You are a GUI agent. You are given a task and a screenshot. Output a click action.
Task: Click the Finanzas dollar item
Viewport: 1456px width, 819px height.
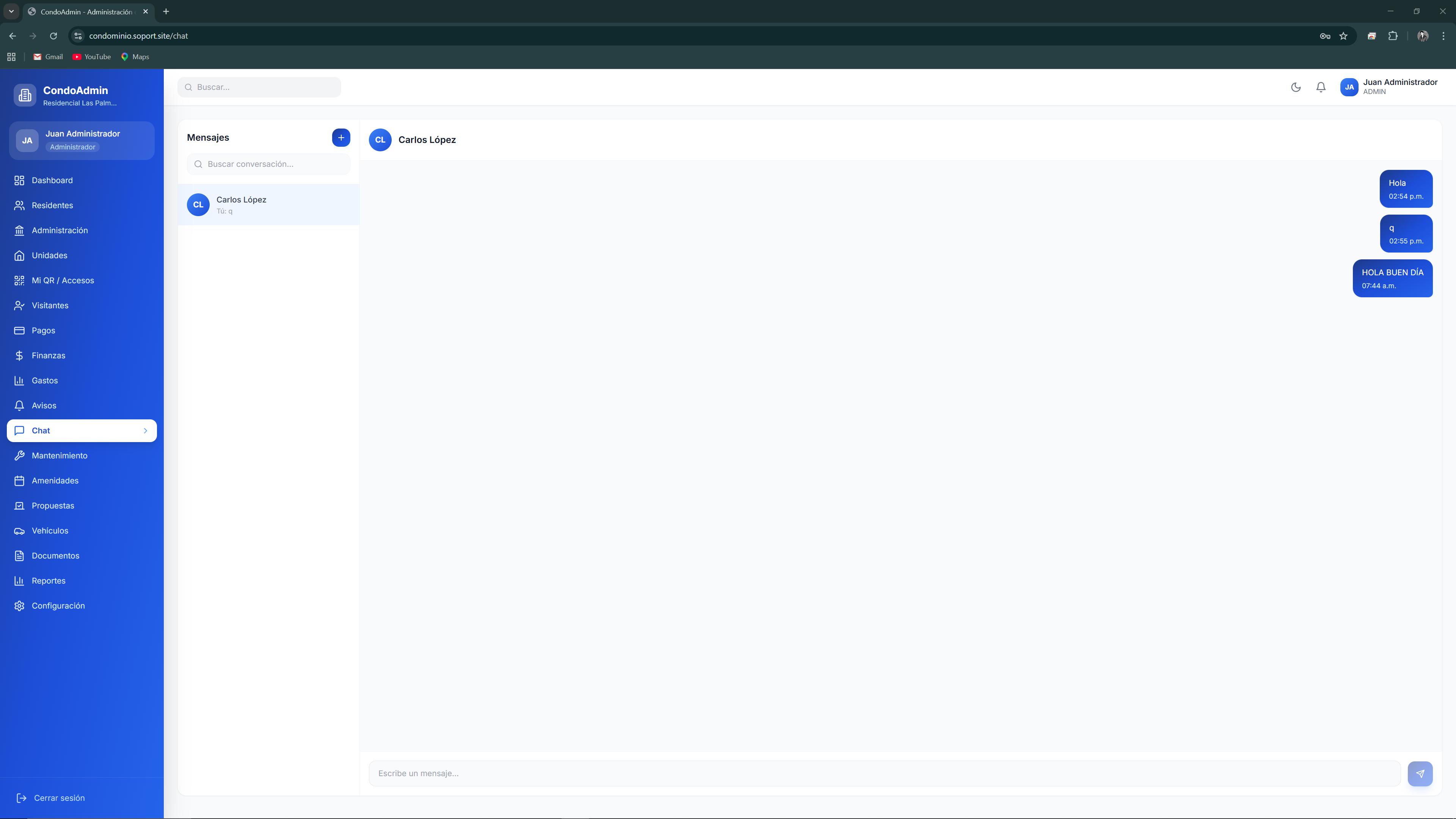[48, 356]
